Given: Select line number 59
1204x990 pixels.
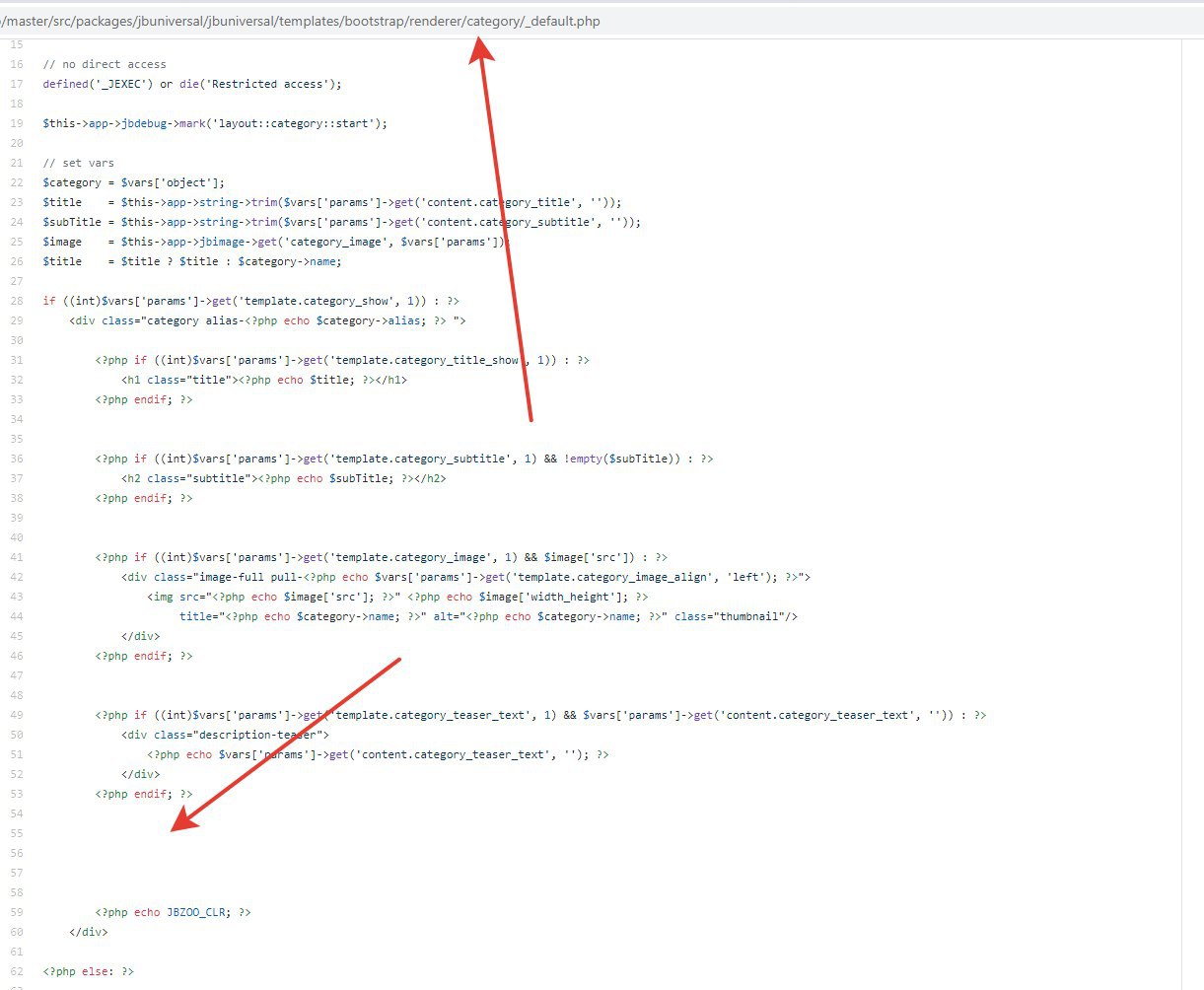Looking at the screenshot, I should point(17,912).
